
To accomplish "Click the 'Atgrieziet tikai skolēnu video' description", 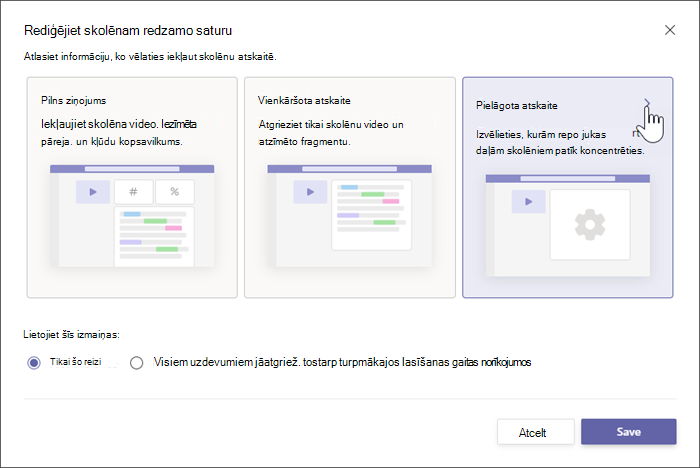I will [331, 133].
